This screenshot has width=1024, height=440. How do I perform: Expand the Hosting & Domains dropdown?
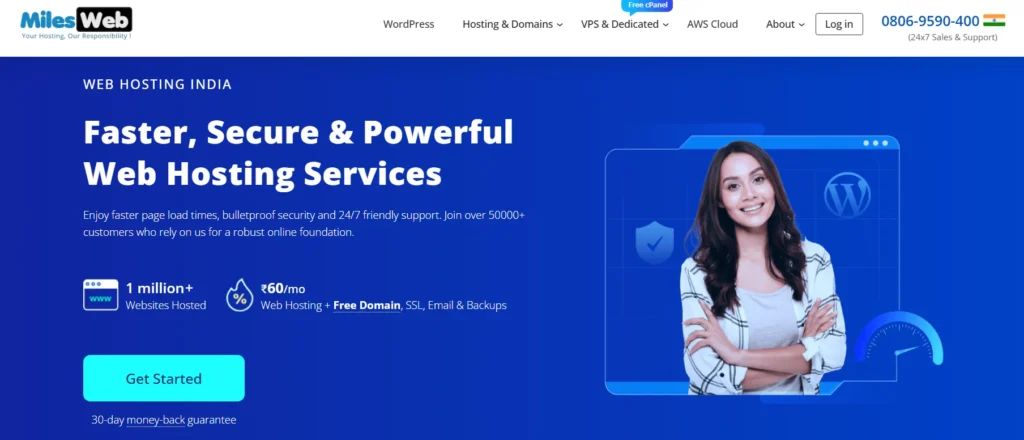click(513, 24)
